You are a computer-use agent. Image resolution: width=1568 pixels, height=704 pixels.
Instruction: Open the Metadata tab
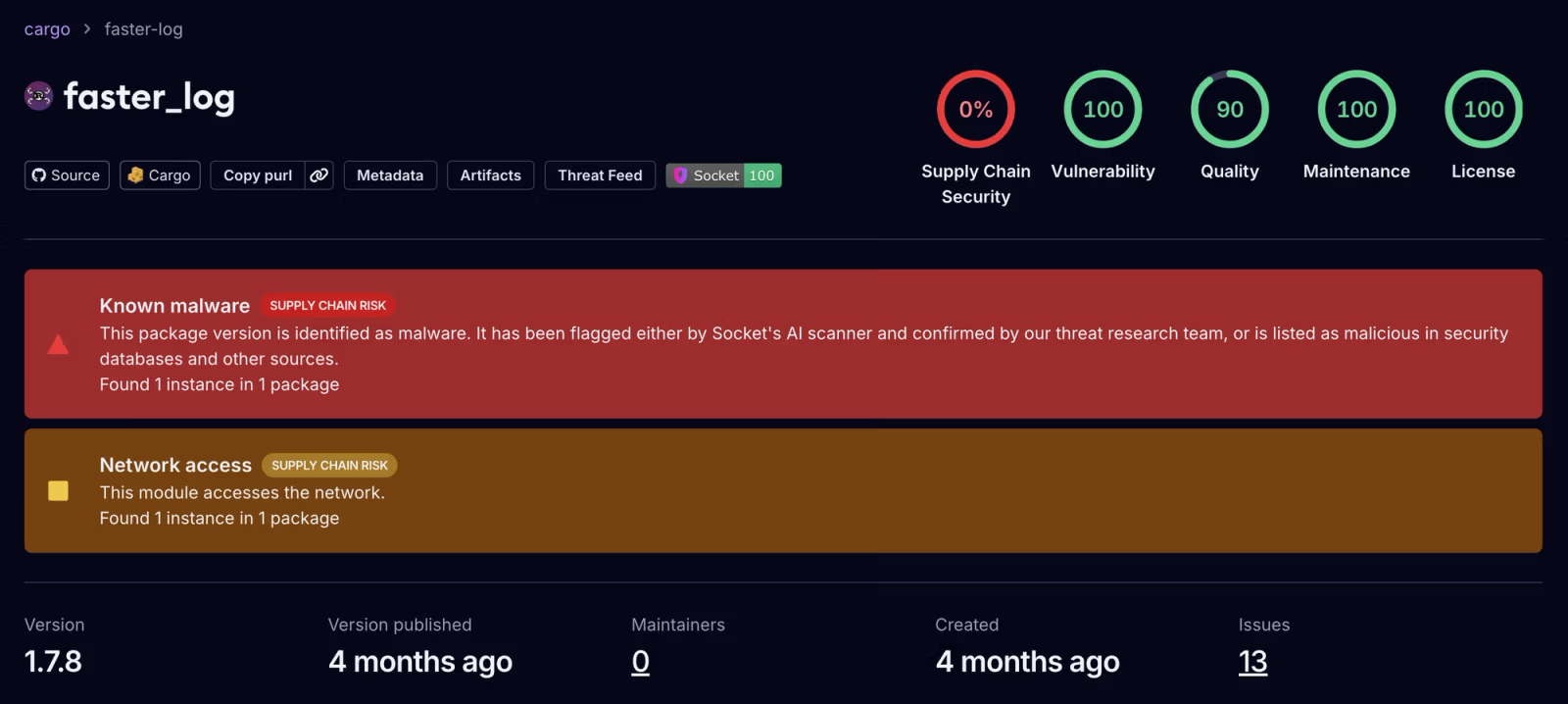click(x=390, y=176)
